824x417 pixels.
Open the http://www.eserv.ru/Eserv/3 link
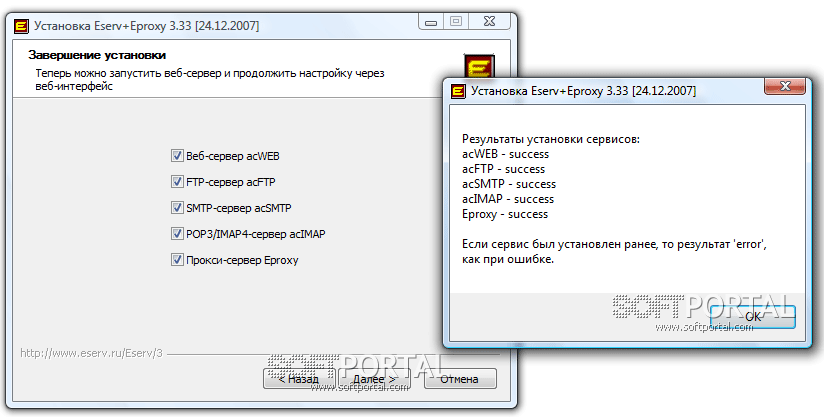(x=91, y=353)
